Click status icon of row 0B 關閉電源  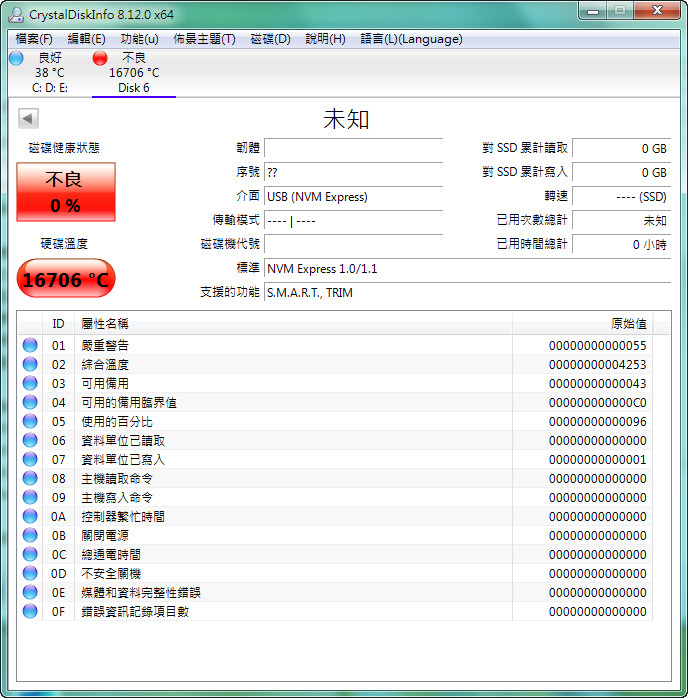coord(30,535)
